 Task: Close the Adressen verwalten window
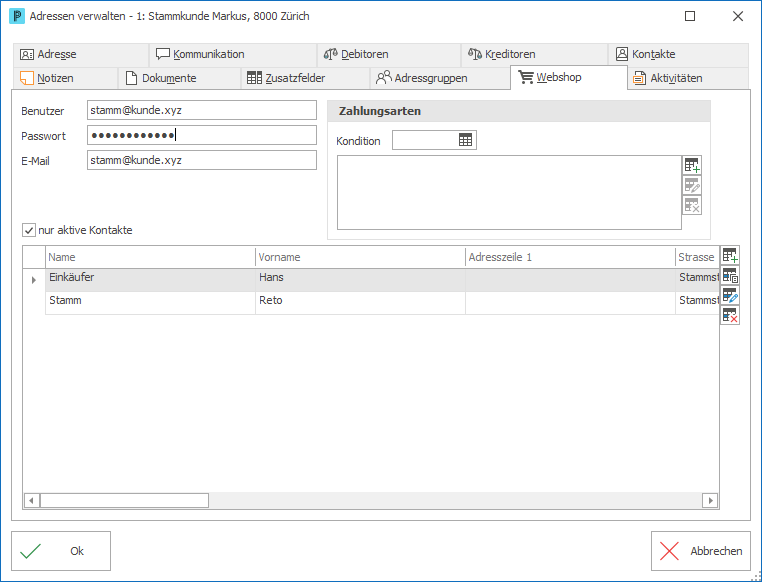(x=738, y=16)
